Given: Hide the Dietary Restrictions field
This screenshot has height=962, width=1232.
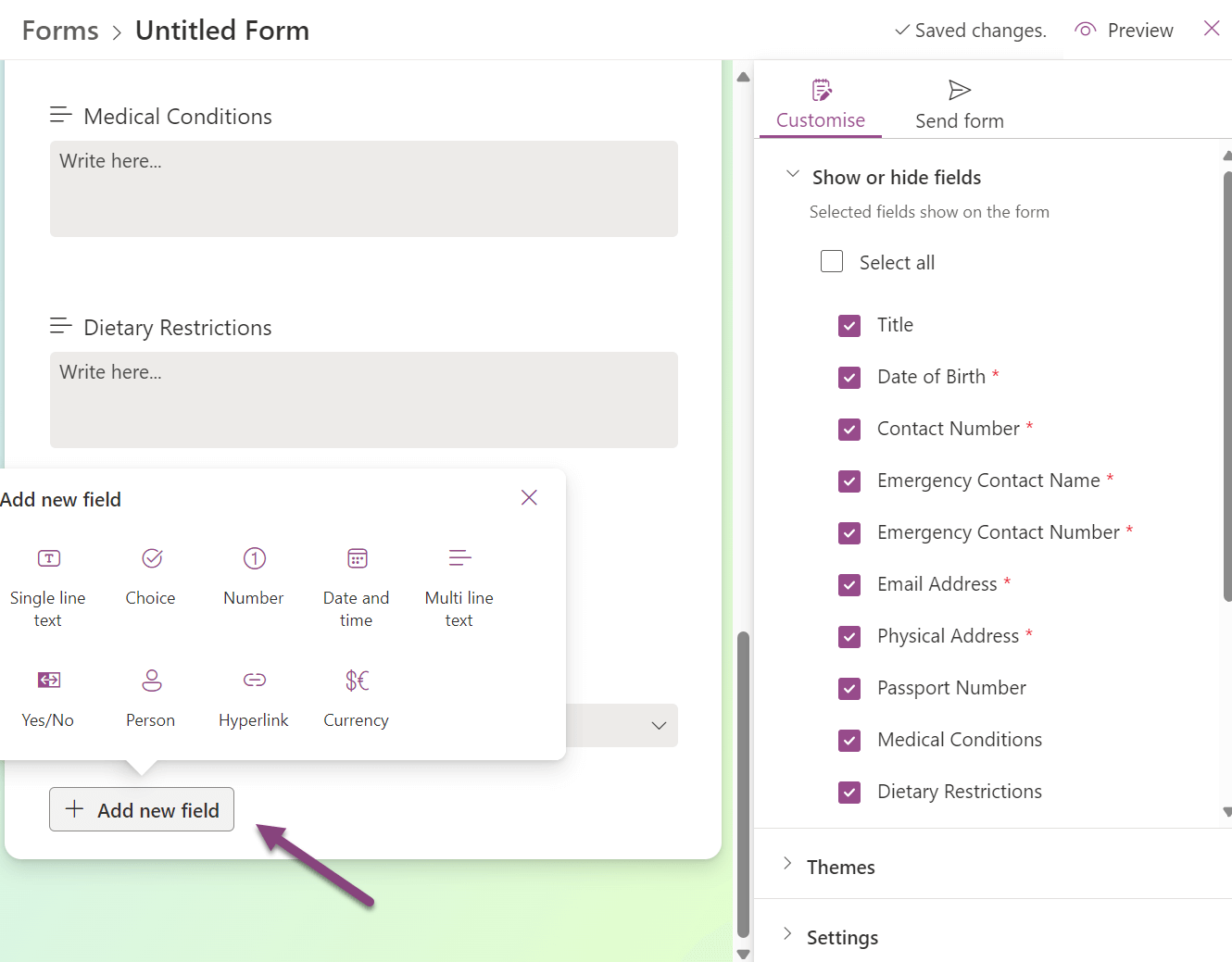Looking at the screenshot, I should [x=849, y=793].
